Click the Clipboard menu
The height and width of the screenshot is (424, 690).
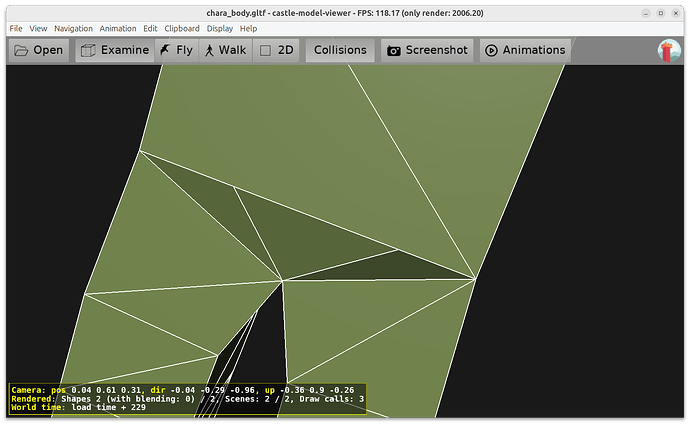(x=182, y=29)
